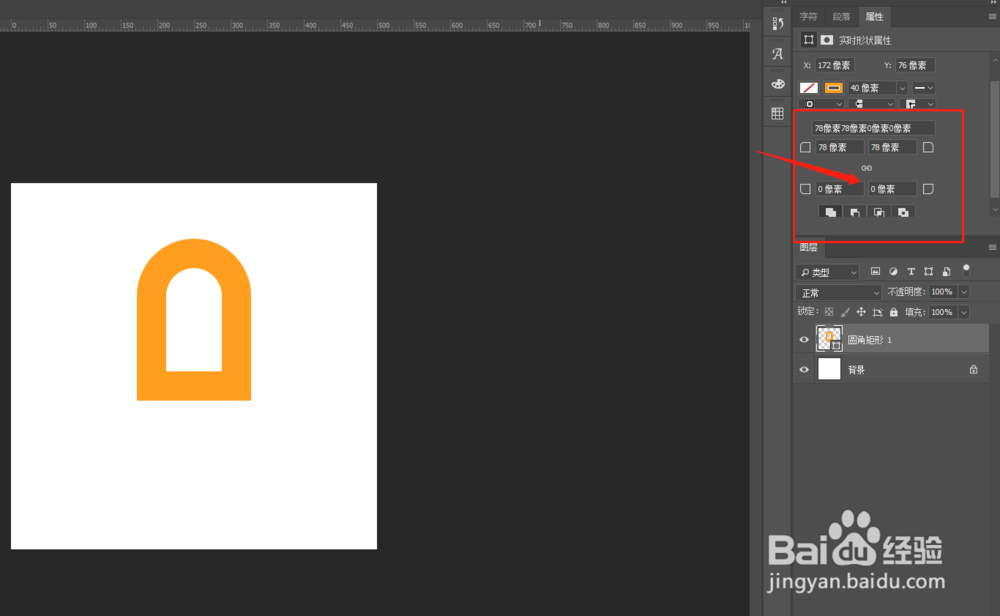
Task: Click the Exclude Overlapping Shapes icon
Action: (x=903, y=212)
